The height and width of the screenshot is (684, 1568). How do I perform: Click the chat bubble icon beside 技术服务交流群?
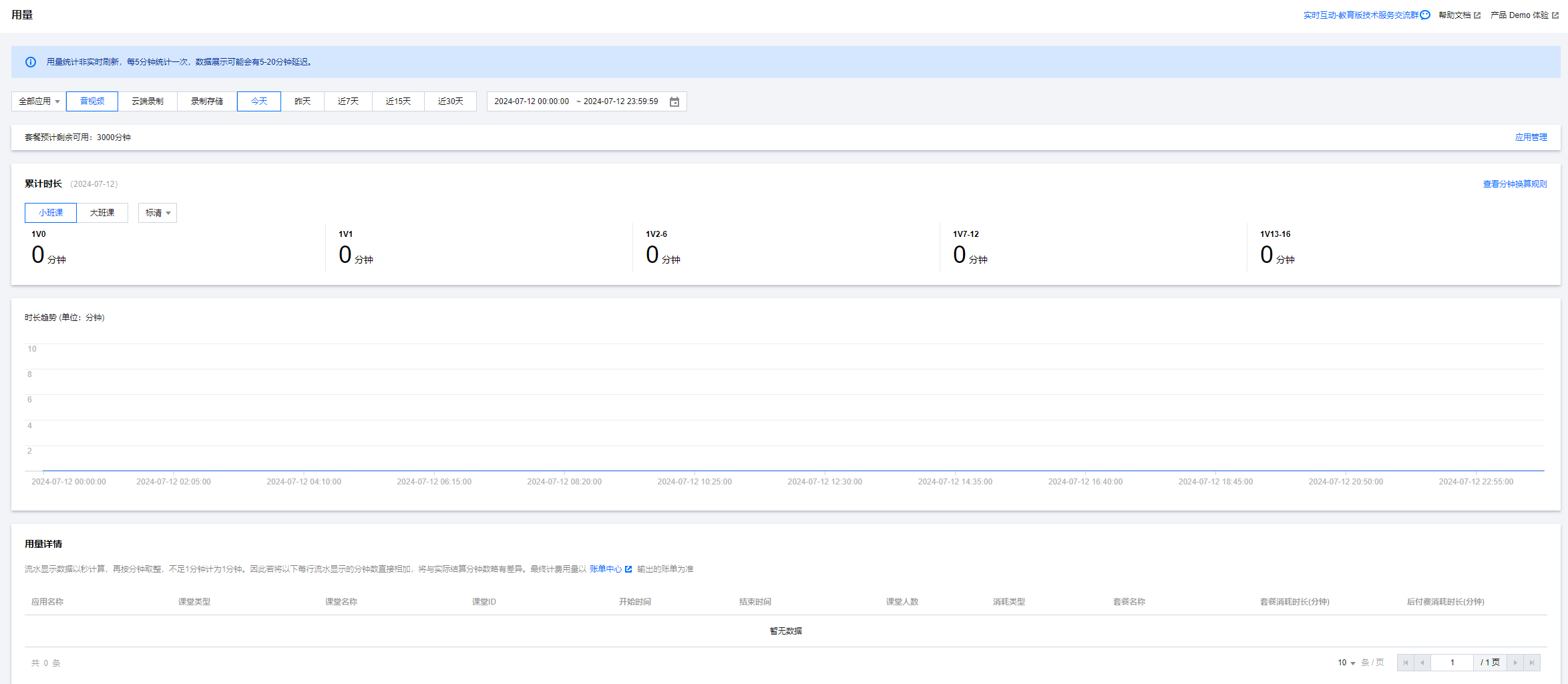coord(1425,15)
